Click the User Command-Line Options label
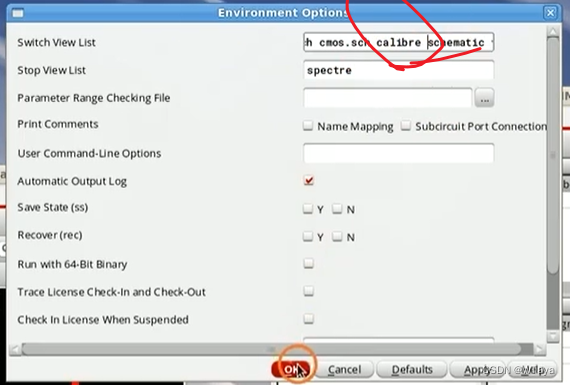Screen dimensions: 570x385 pyautogui.click(x=89, y=154)
